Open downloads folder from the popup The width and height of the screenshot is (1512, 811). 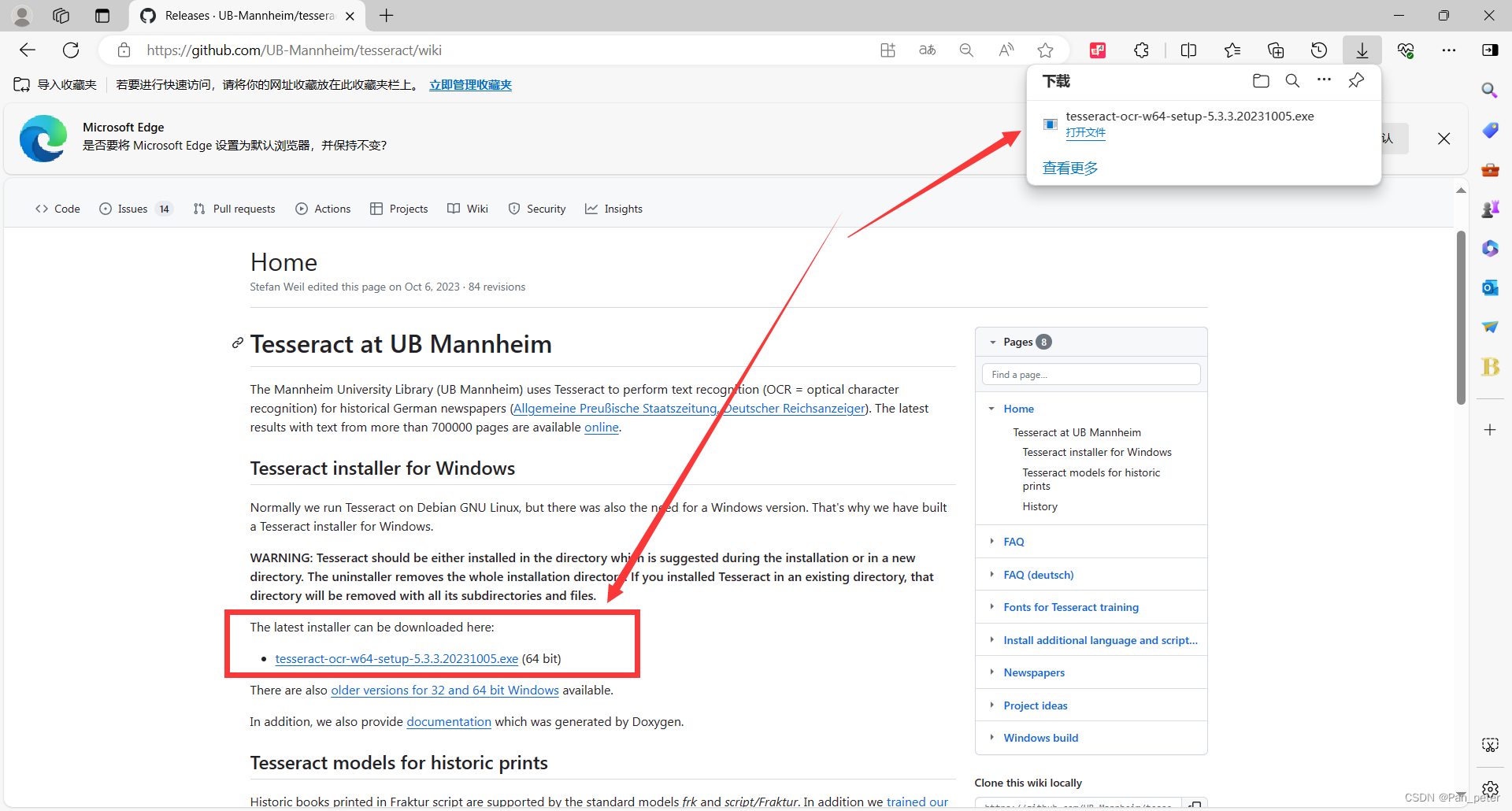click(x=1261, y=80)
